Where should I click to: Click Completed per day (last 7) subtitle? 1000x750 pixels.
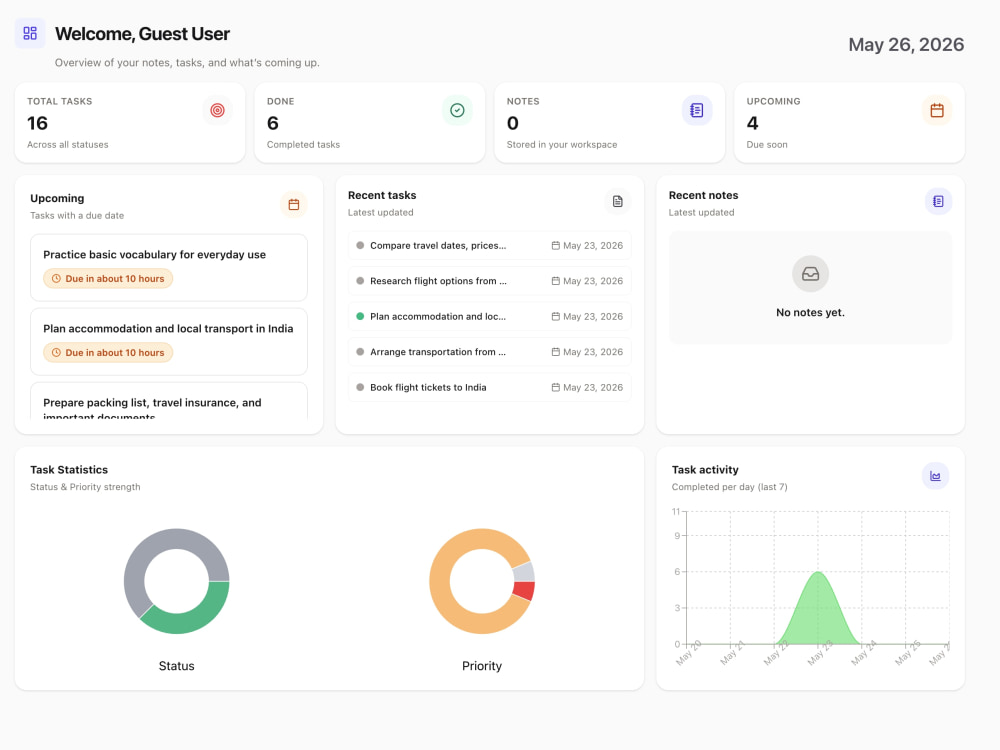tap(730, 487)
